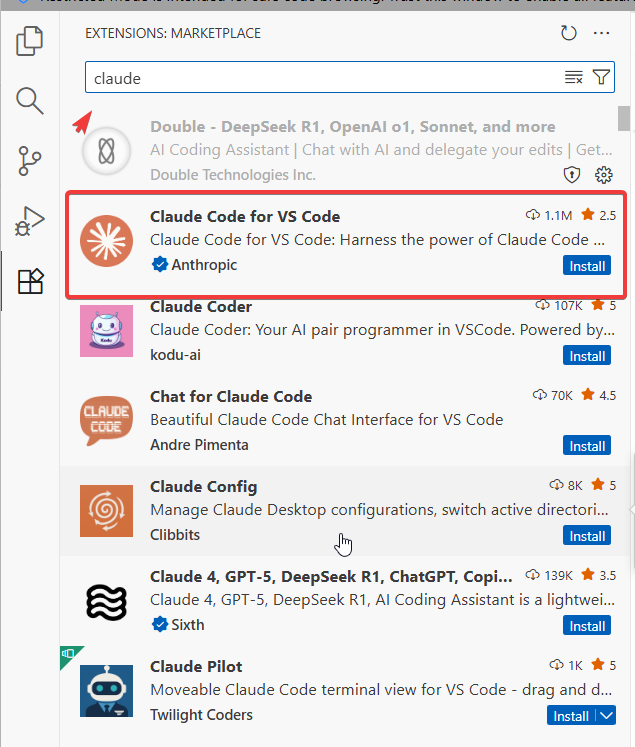Open the Source Control view
This screenshot has width=635, height=747.
coord(30,160)
